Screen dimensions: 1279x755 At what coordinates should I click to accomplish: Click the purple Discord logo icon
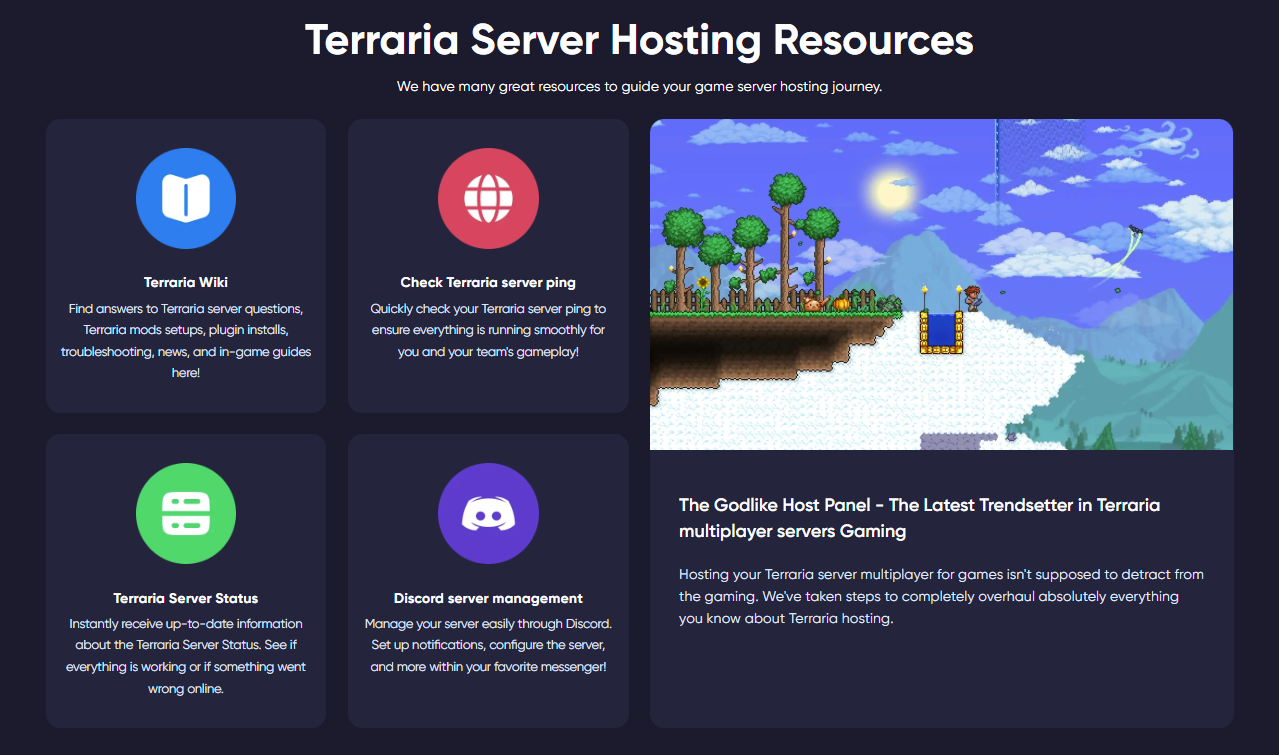(x=488, y=514)
